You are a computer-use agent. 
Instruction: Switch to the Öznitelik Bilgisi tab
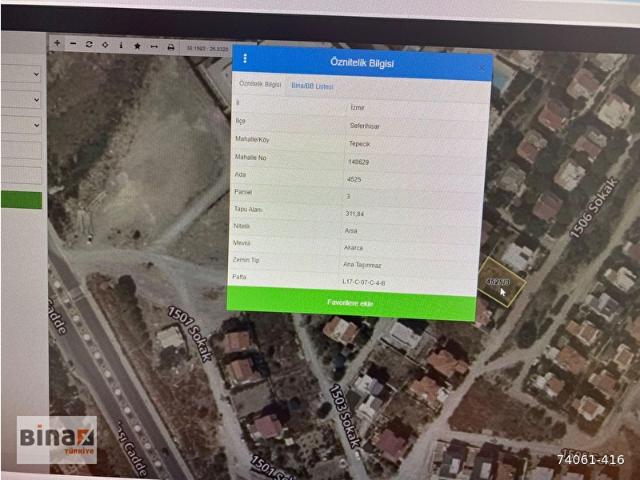[259, 85]
